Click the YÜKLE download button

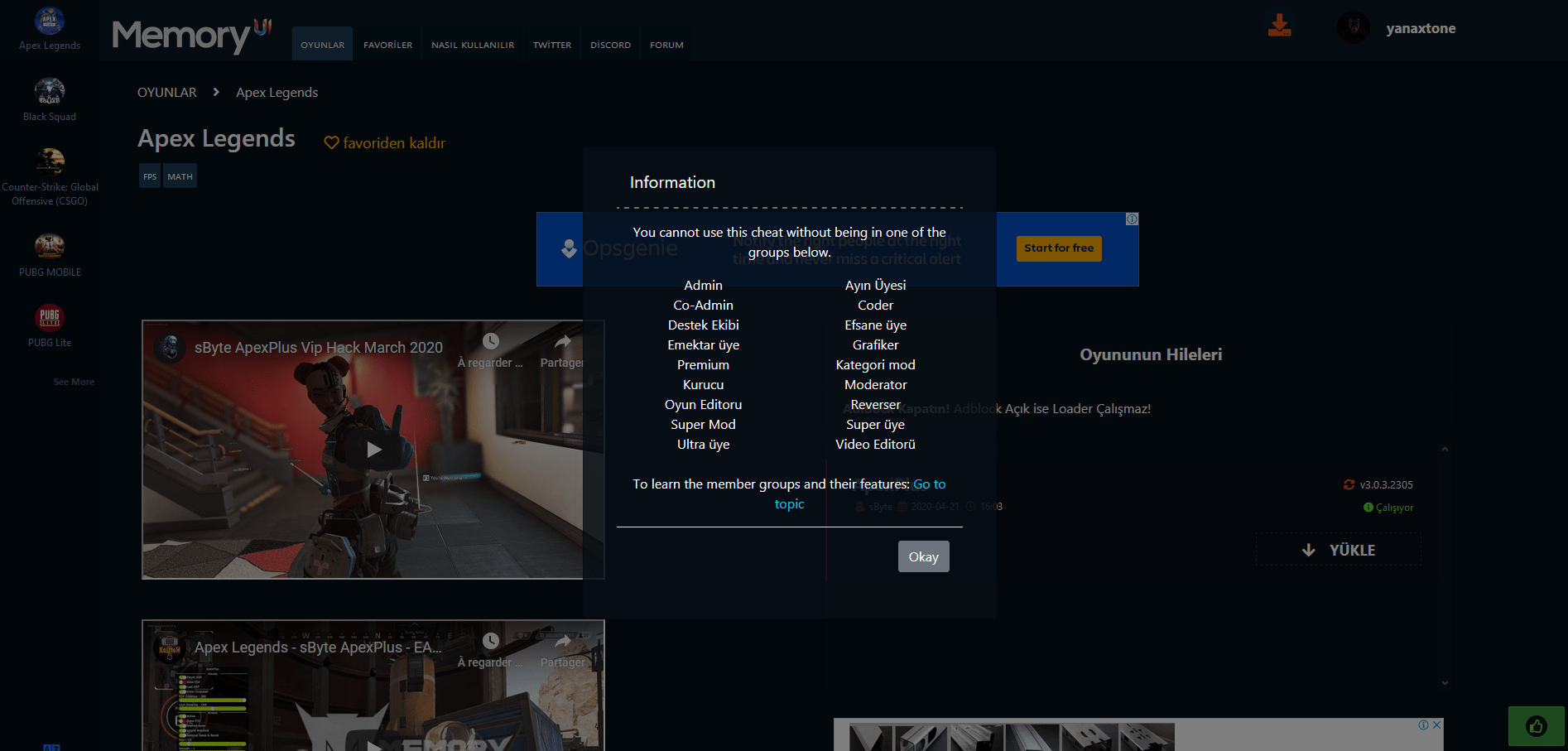click(x=1339, y=550)
